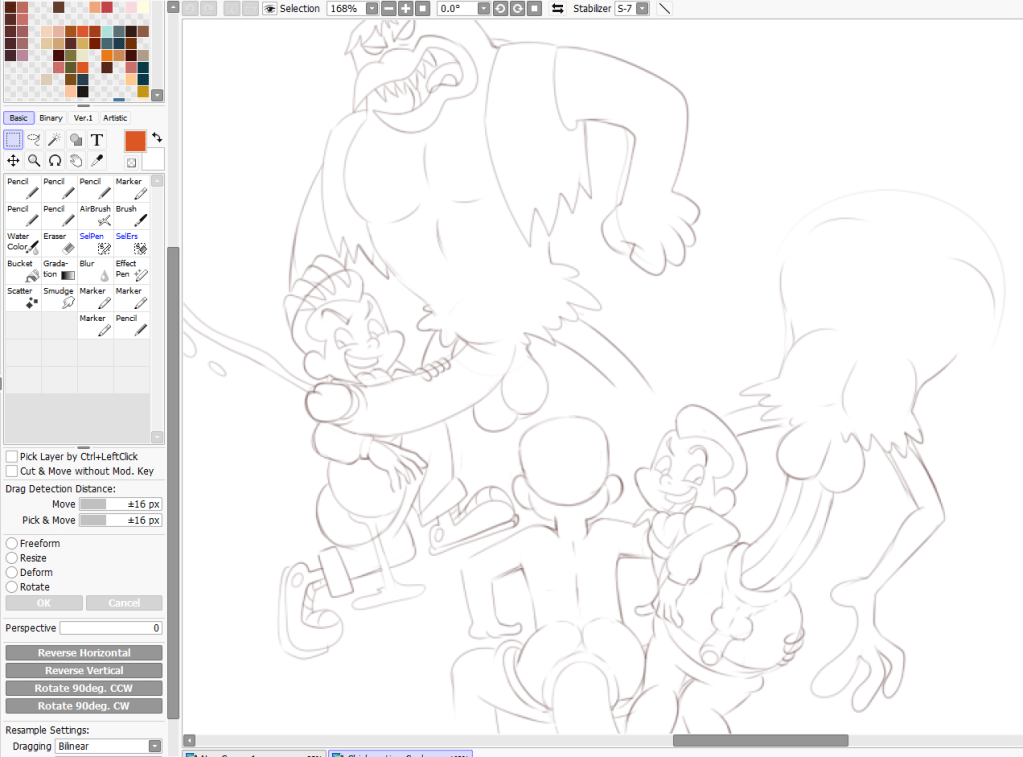Screen dimensions: 1023x757
Task: Pick the Eyedropper color picker tool
Action: tap(97, 161)
